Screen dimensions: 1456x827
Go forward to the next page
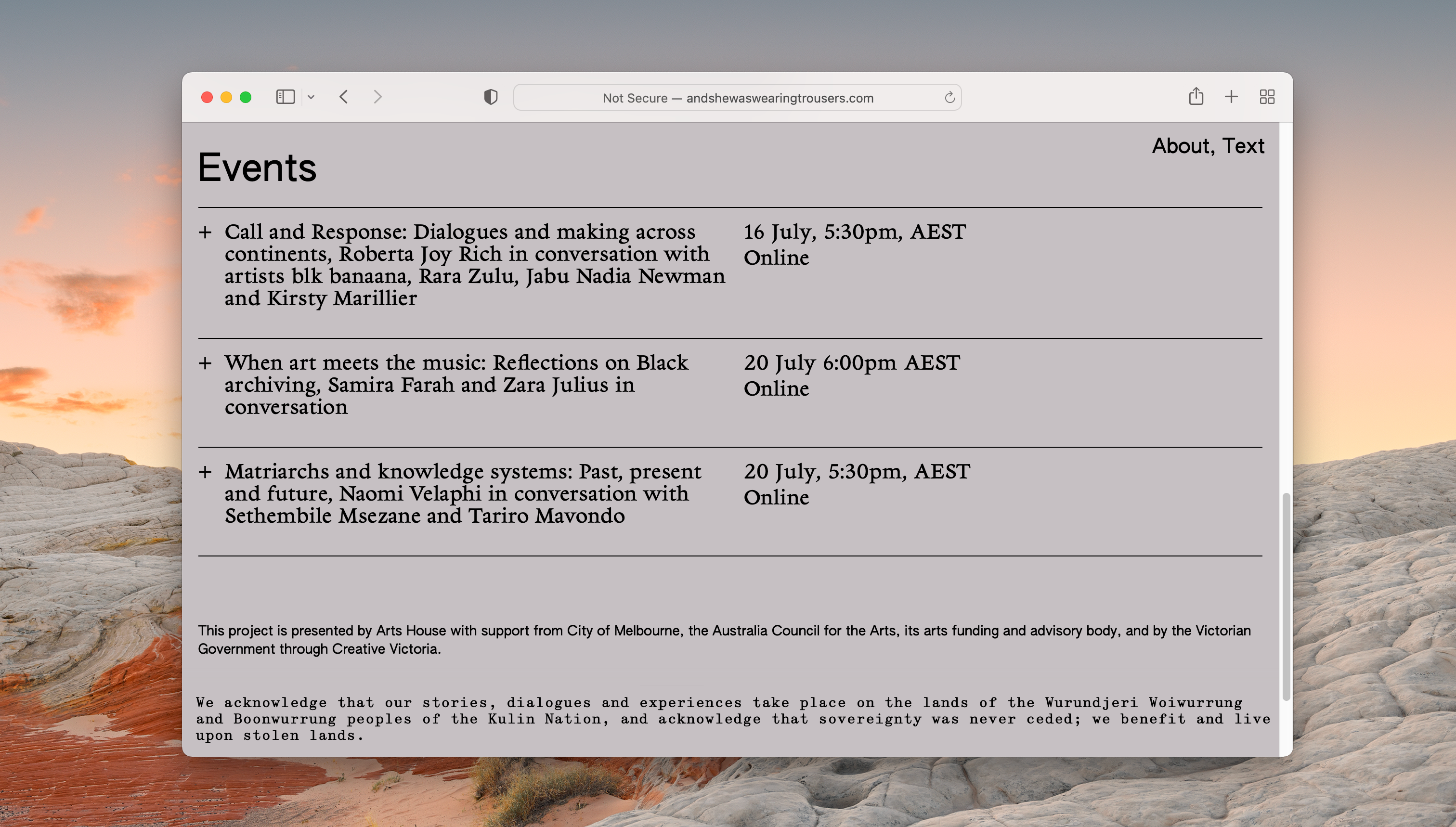pos(378,97)
